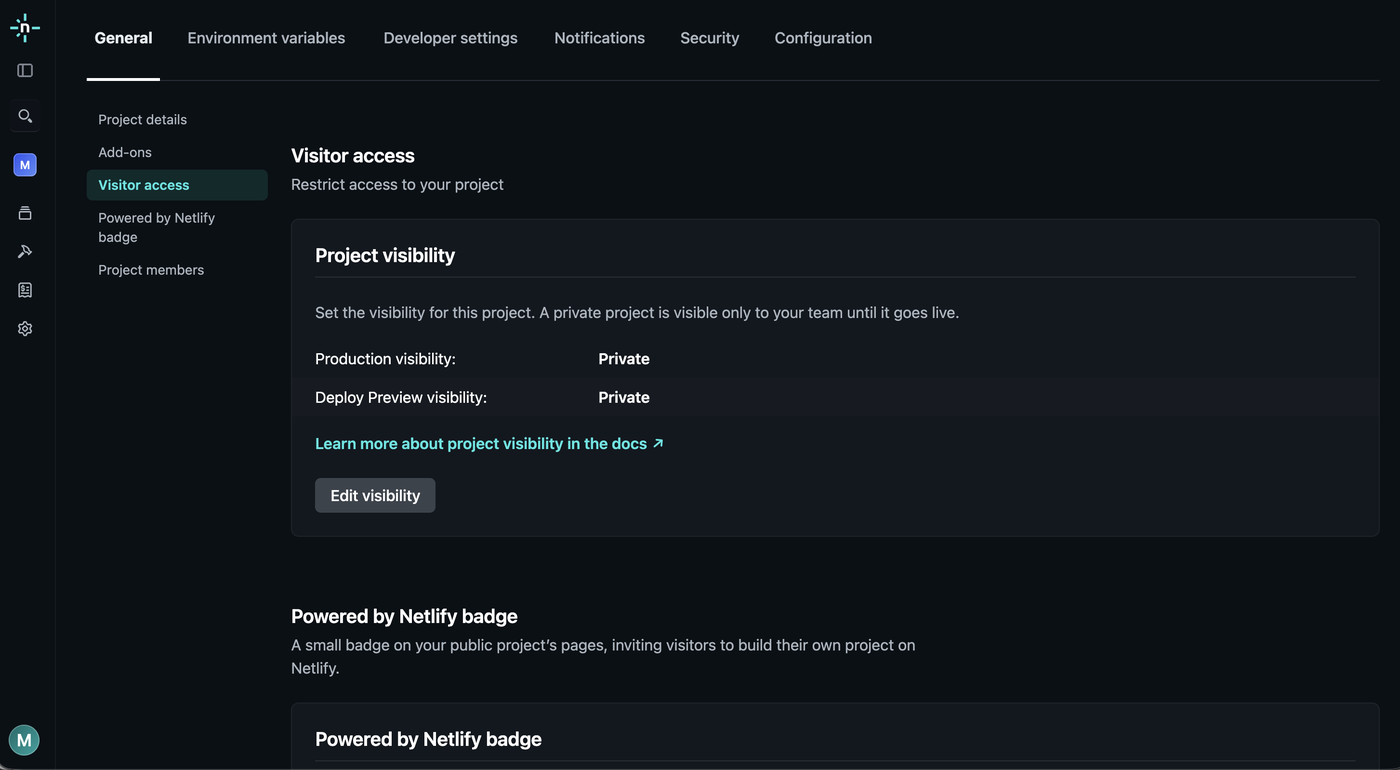Click the Production visibility label

(x=385, y=359)
